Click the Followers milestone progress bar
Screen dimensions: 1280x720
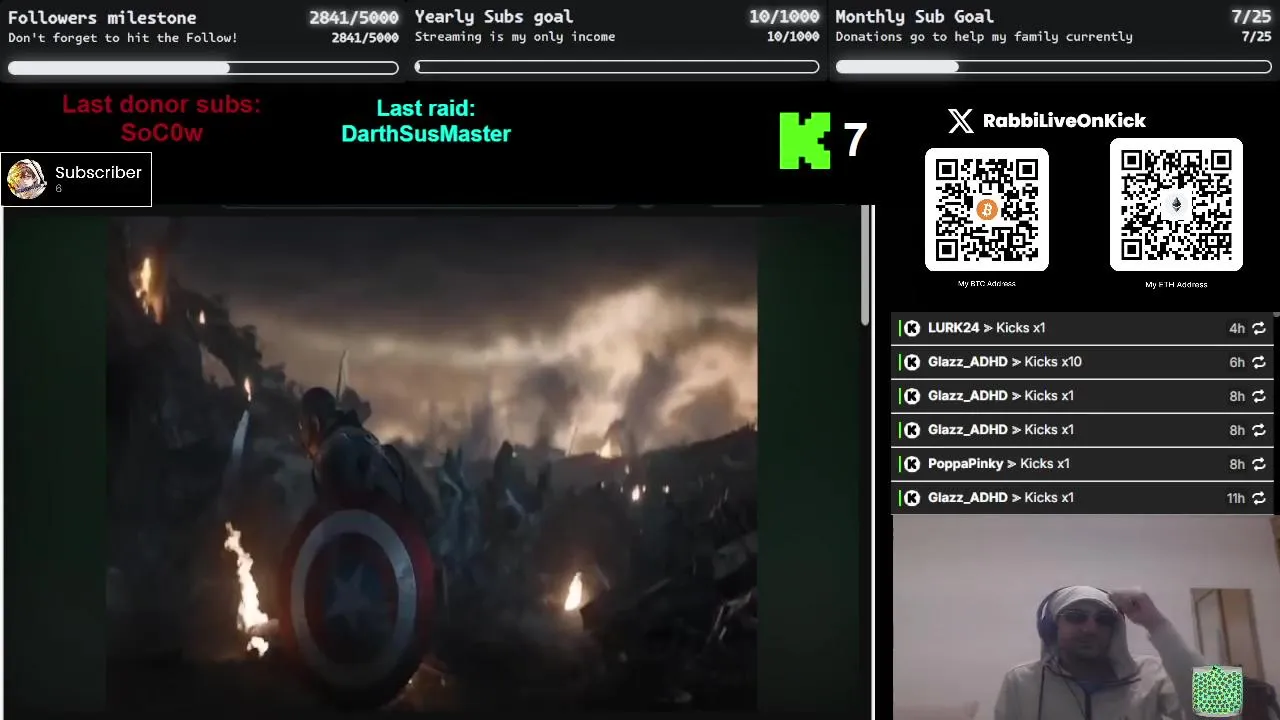click(203, 68)
